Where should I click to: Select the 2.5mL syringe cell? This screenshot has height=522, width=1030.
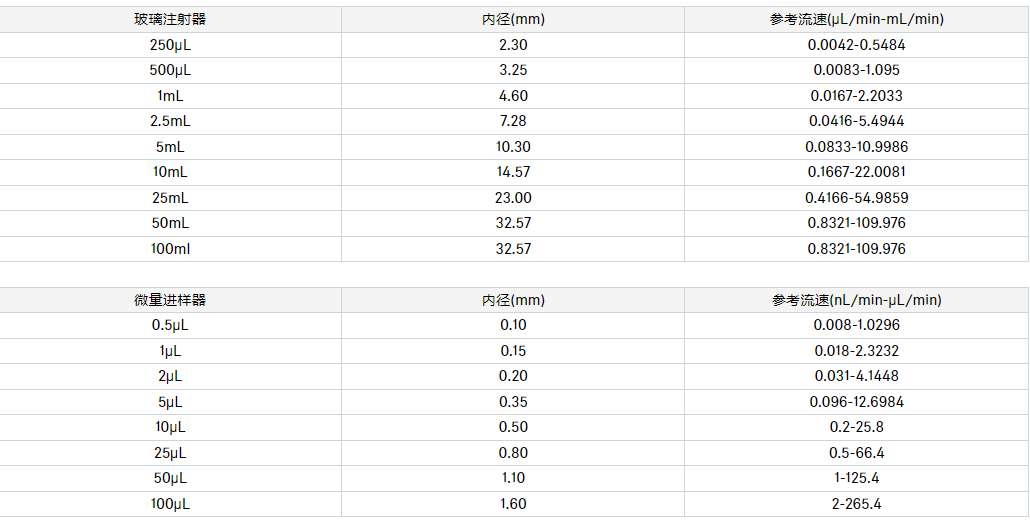coord(170,121)
